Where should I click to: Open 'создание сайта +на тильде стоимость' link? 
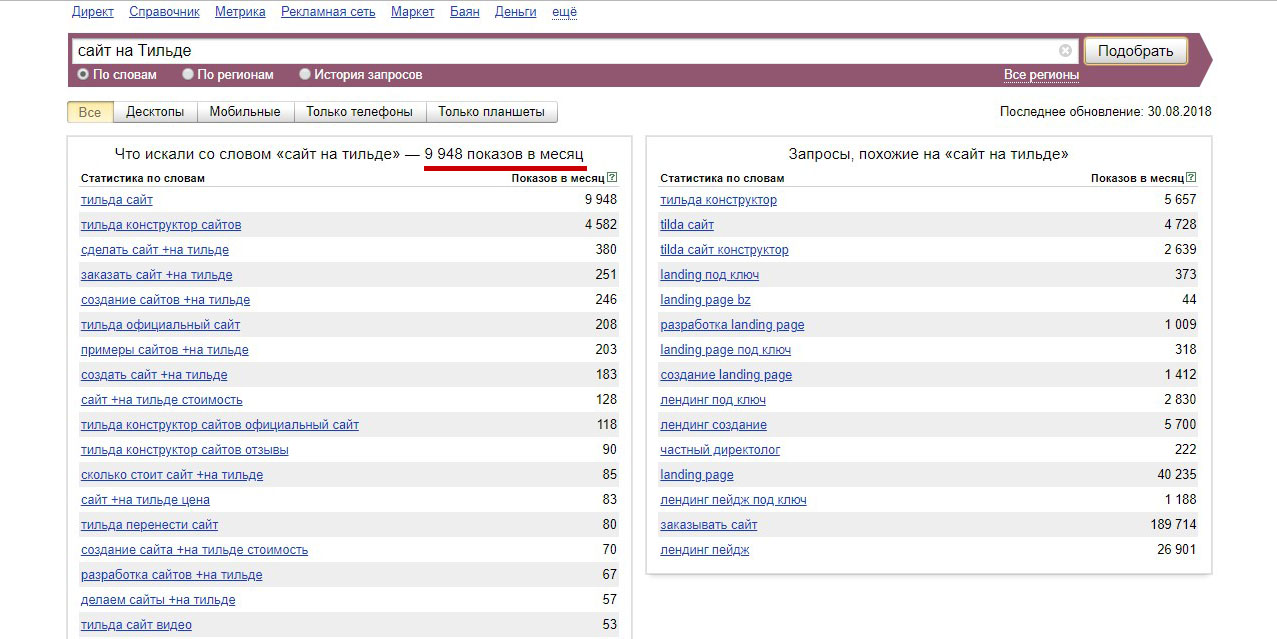point(194,550)
